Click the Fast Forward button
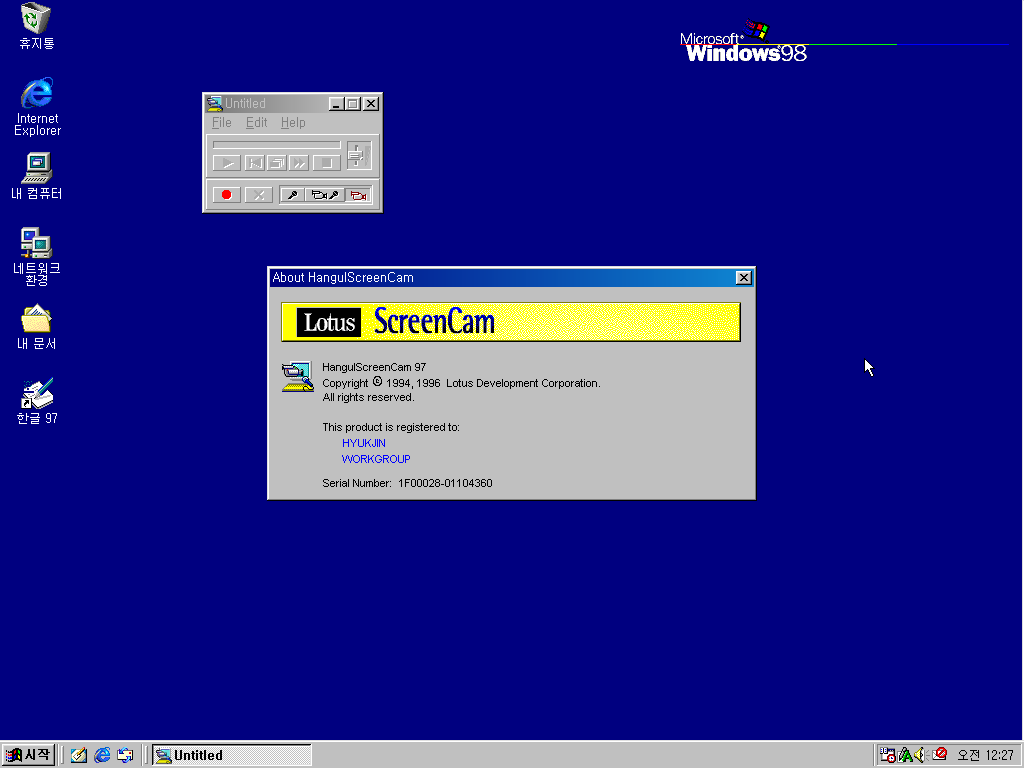Screen dimensions: 1024x768 coord(299,163)
